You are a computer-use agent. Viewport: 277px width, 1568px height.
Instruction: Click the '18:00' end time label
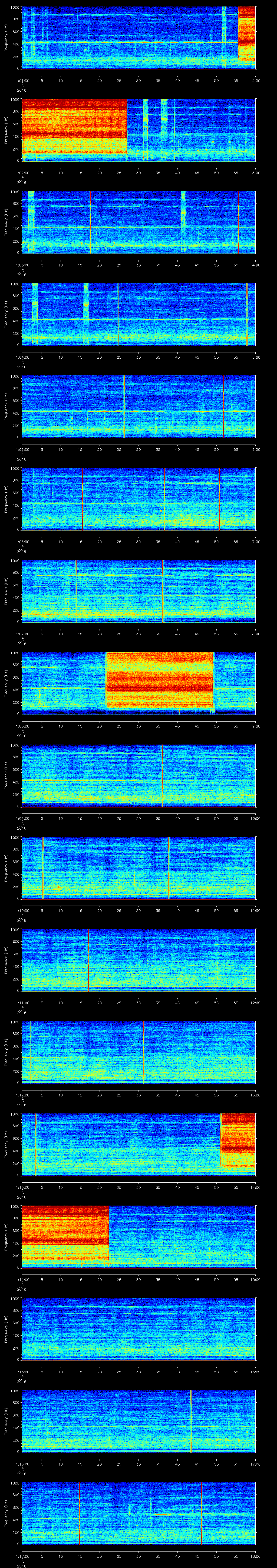[x=255, y=1556]
